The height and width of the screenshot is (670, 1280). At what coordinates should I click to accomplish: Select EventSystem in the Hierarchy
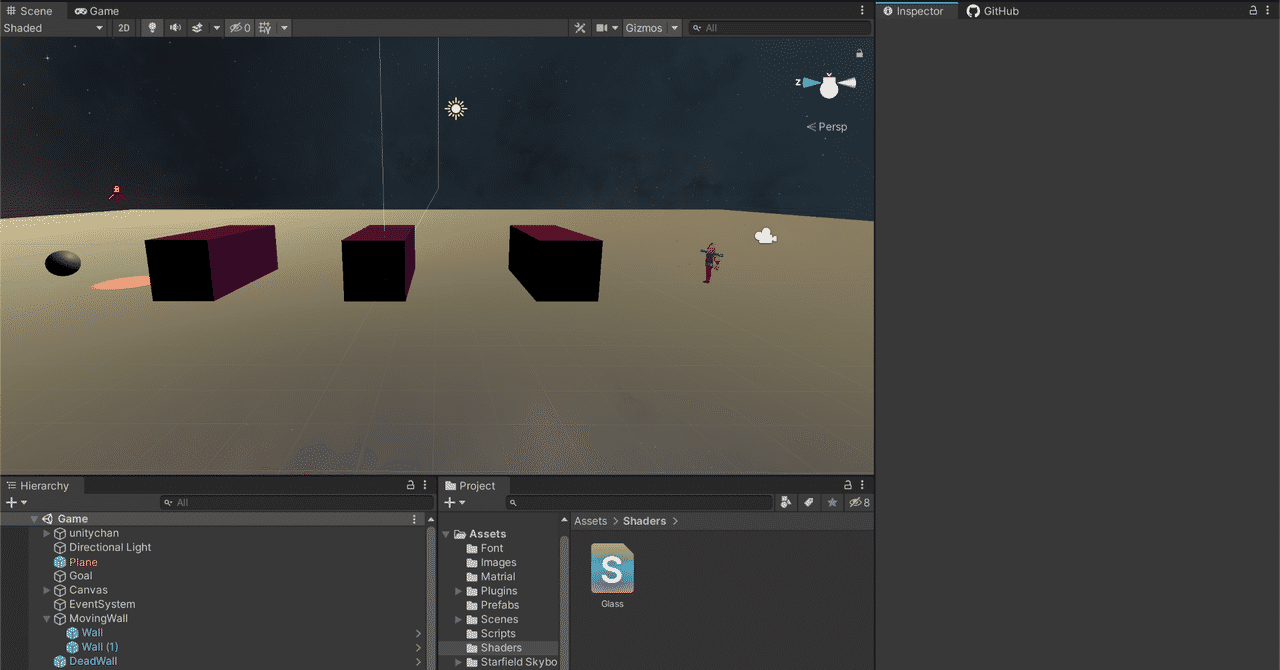(x=102, y=605)
